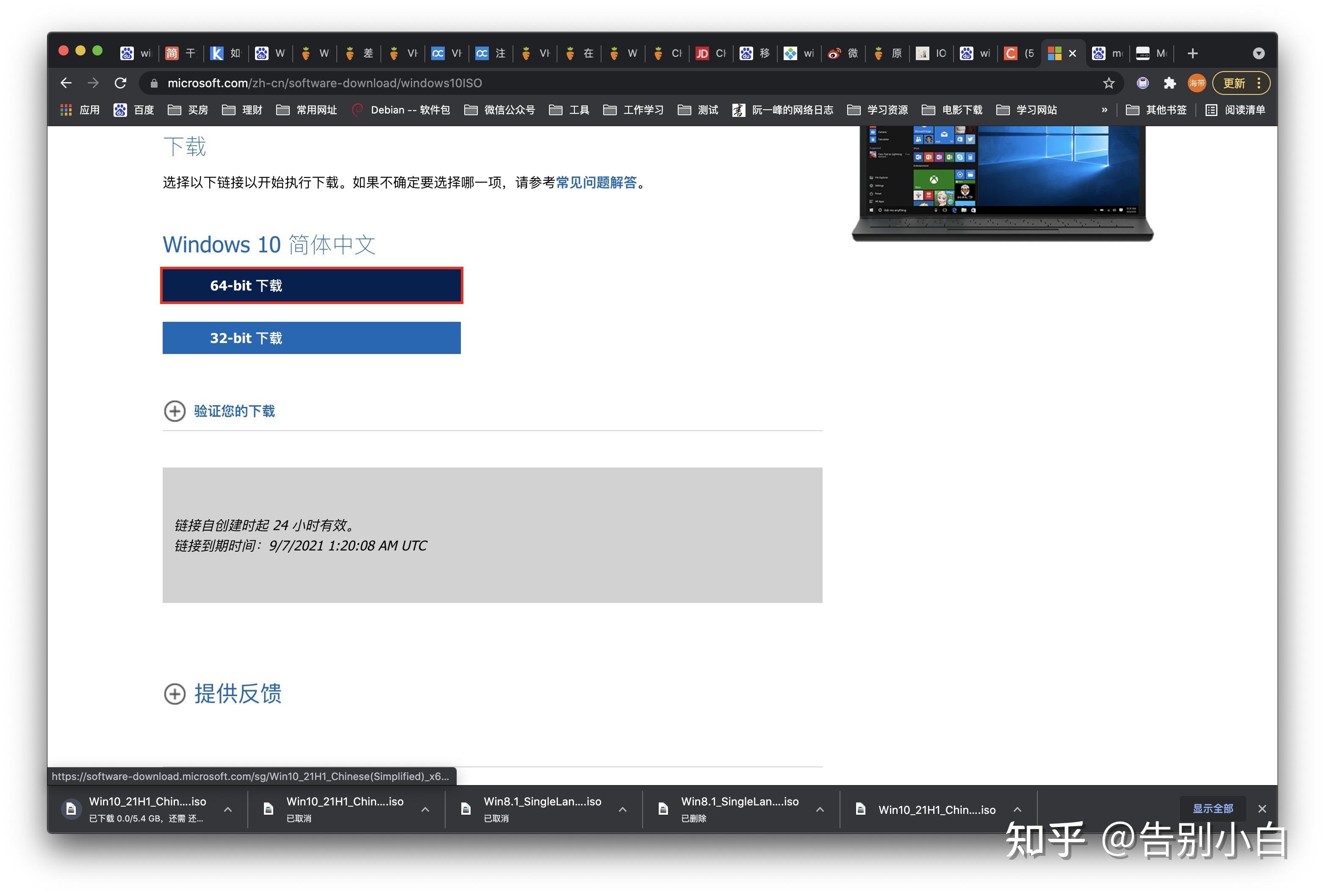Open the Debian -- 软件包 bookmark

401,110
